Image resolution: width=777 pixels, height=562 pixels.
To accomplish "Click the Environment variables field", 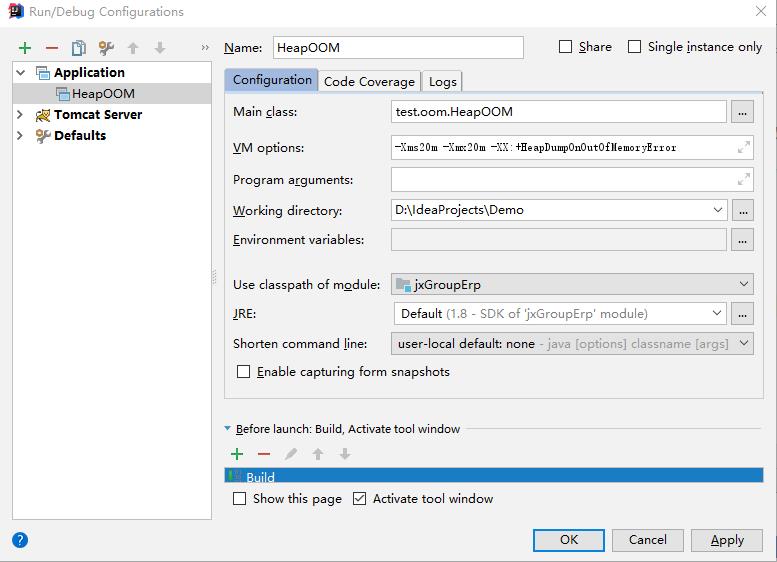I will (559, 240).
